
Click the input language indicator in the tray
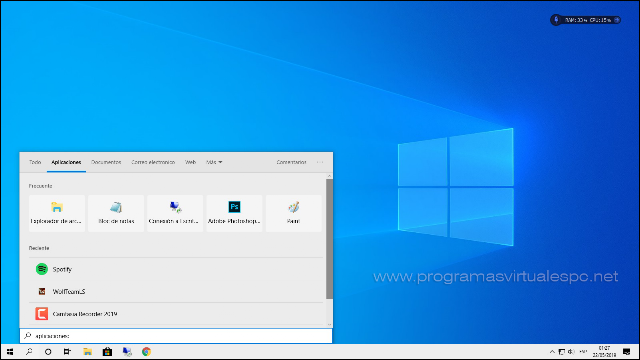(x=584, y=351)
